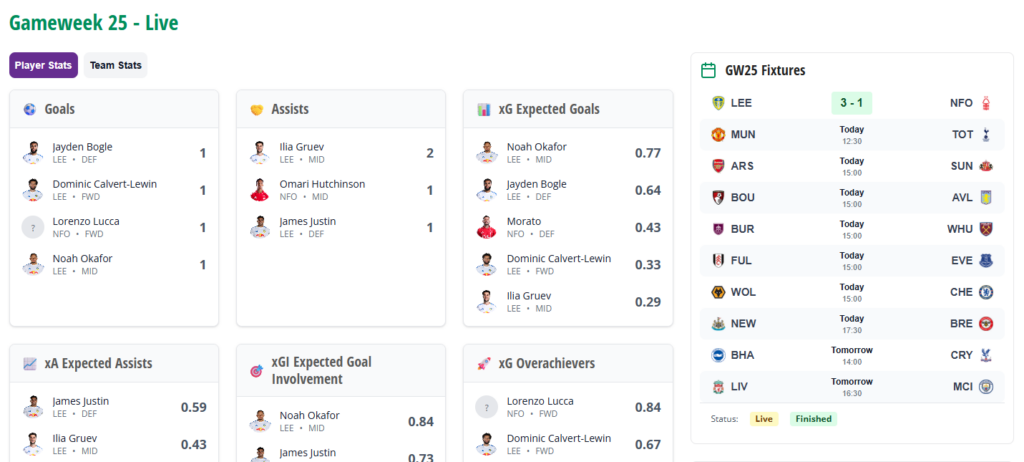Open Jayden Bogle in Goals list
Image resolution: width=1024 pixels, height=462 pixels.
click(x=82, y=147)
